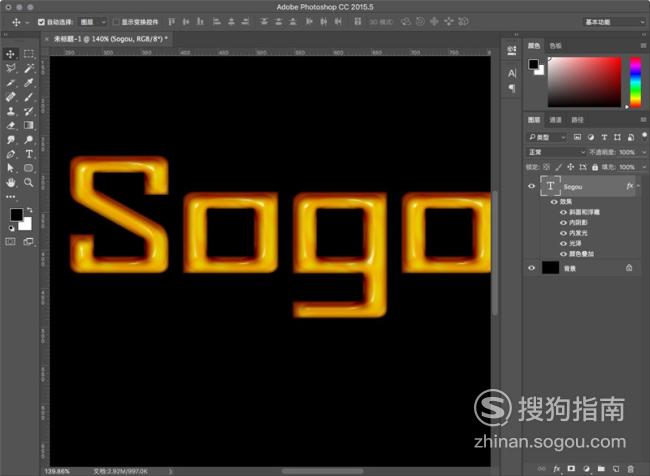Reset default foreground and background colors
The image size is (650, 476).
(12, 228)
